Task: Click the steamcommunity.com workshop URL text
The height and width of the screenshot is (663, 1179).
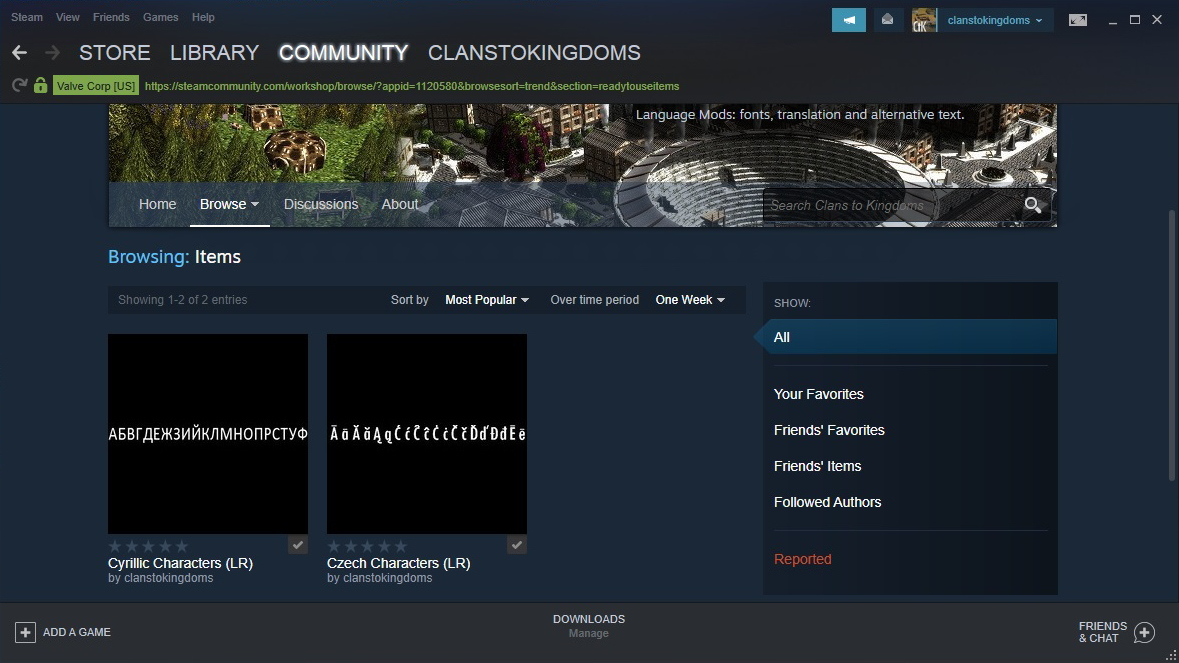Action: (x=411, y=86)
